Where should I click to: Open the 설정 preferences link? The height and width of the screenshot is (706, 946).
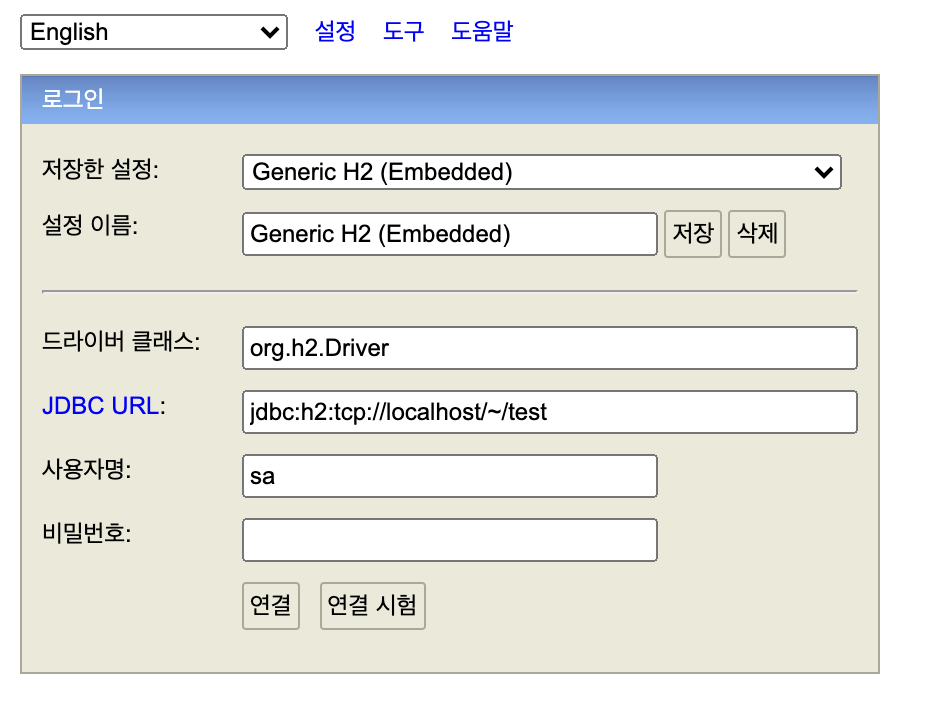click(335, 31)
